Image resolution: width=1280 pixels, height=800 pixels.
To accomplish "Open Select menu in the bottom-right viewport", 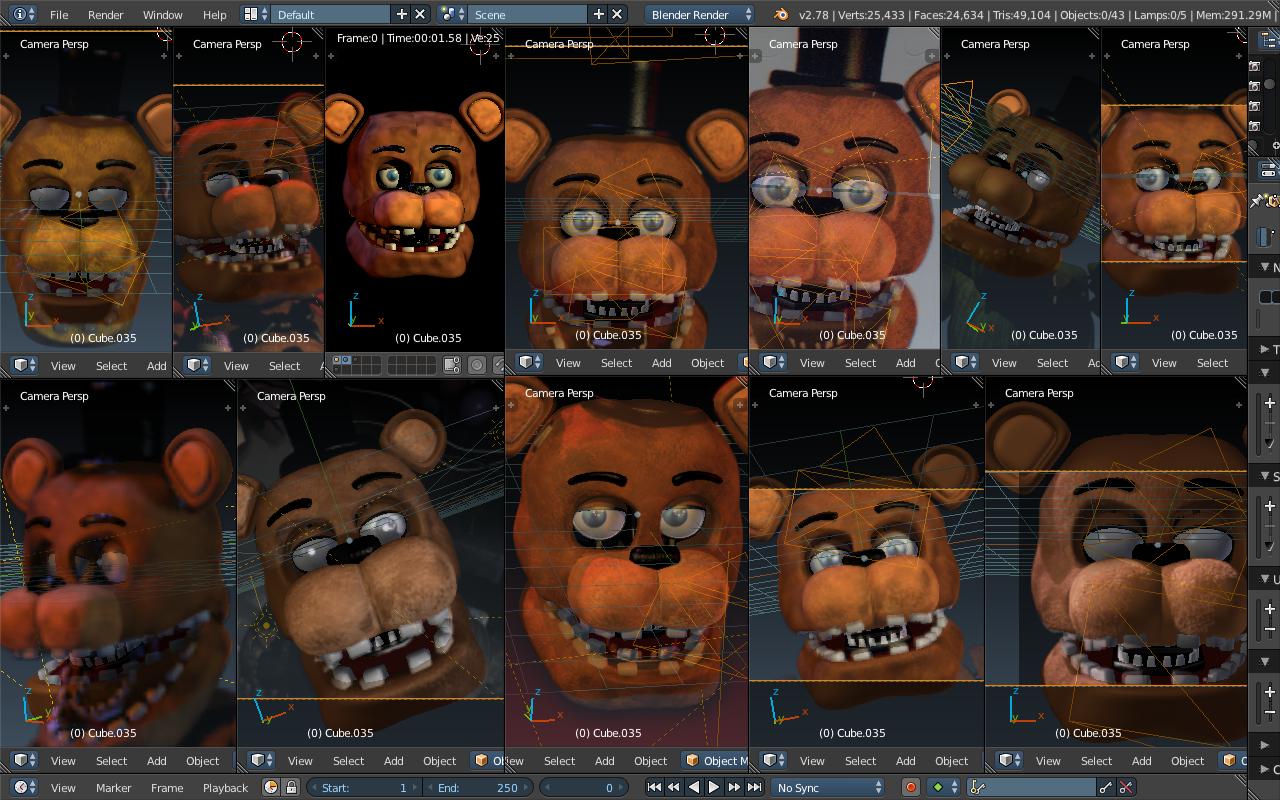I will click(x=1096, y=761).
